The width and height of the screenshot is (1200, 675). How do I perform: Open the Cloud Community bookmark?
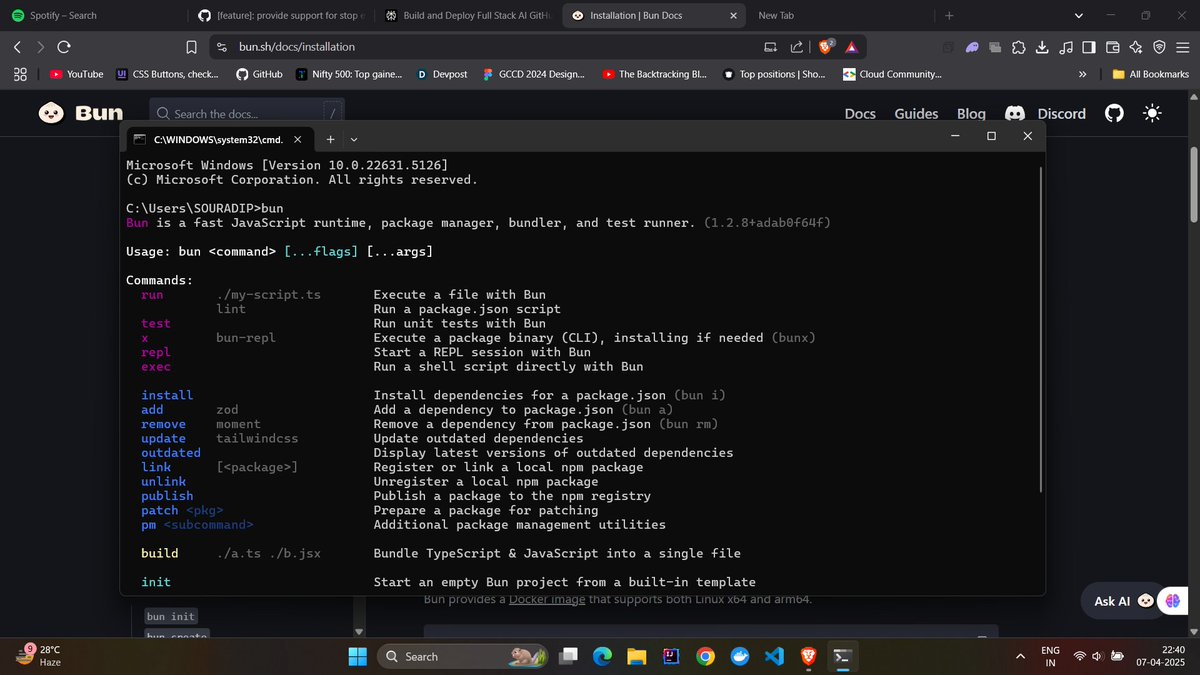pyautogui.click(x=892, y=74)
